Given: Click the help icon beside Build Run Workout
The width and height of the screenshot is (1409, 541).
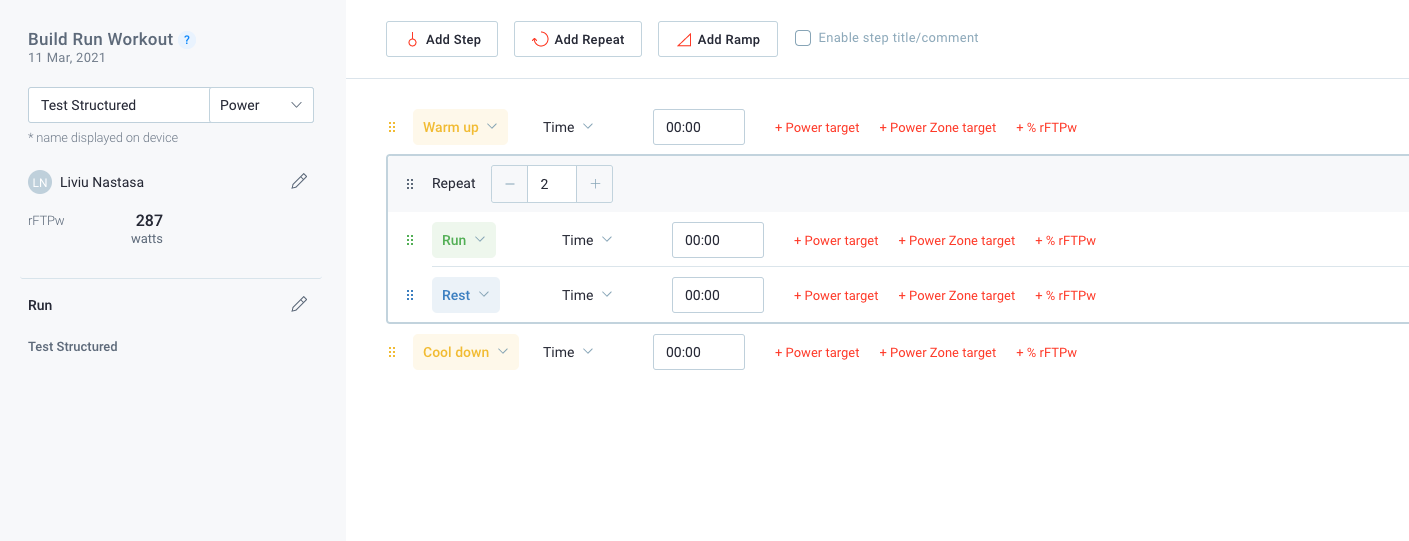Looking at the screenshot, I should [x=187, y=40].
